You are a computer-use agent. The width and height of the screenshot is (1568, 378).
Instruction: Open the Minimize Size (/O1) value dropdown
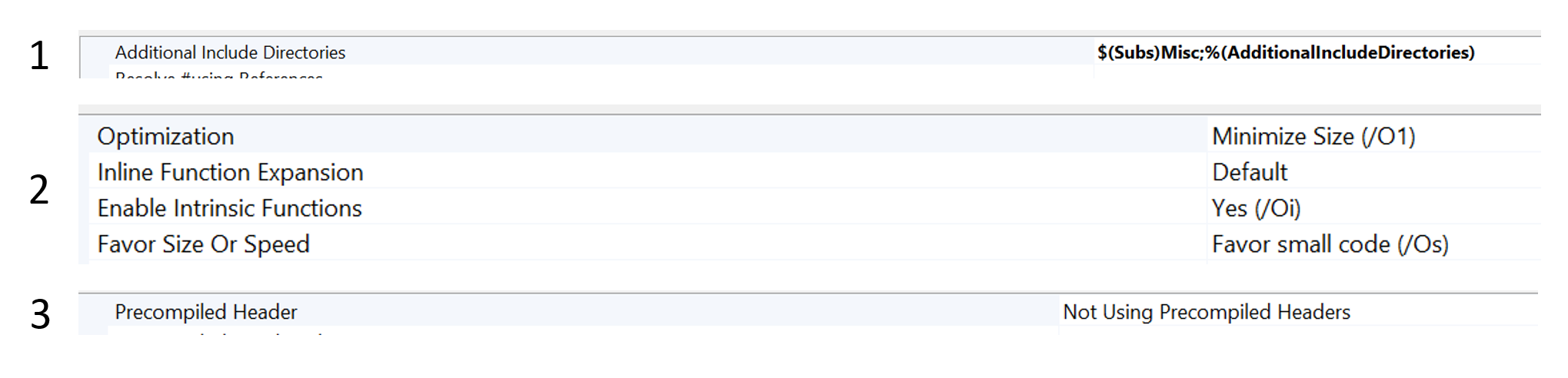pyautogui.click(x=1313, y=136)
